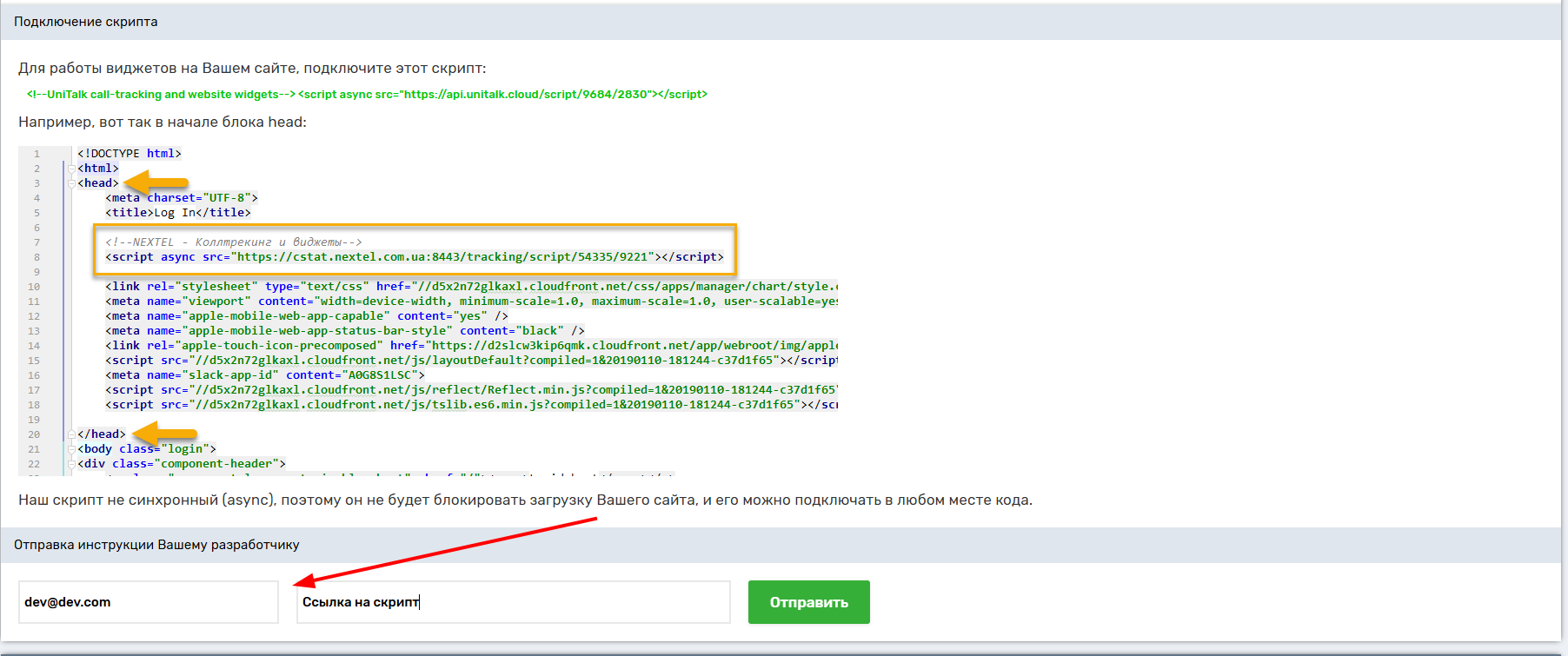
Task: Click the Ссылка на скрипт input field
Action: pos(513,602)
